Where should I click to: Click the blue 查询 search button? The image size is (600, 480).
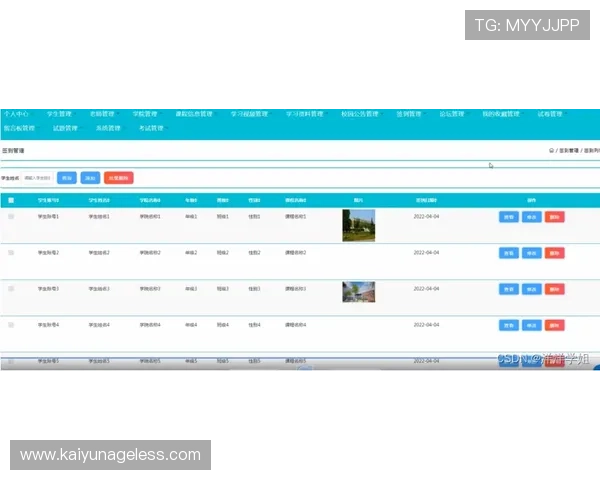pos(67,177)
